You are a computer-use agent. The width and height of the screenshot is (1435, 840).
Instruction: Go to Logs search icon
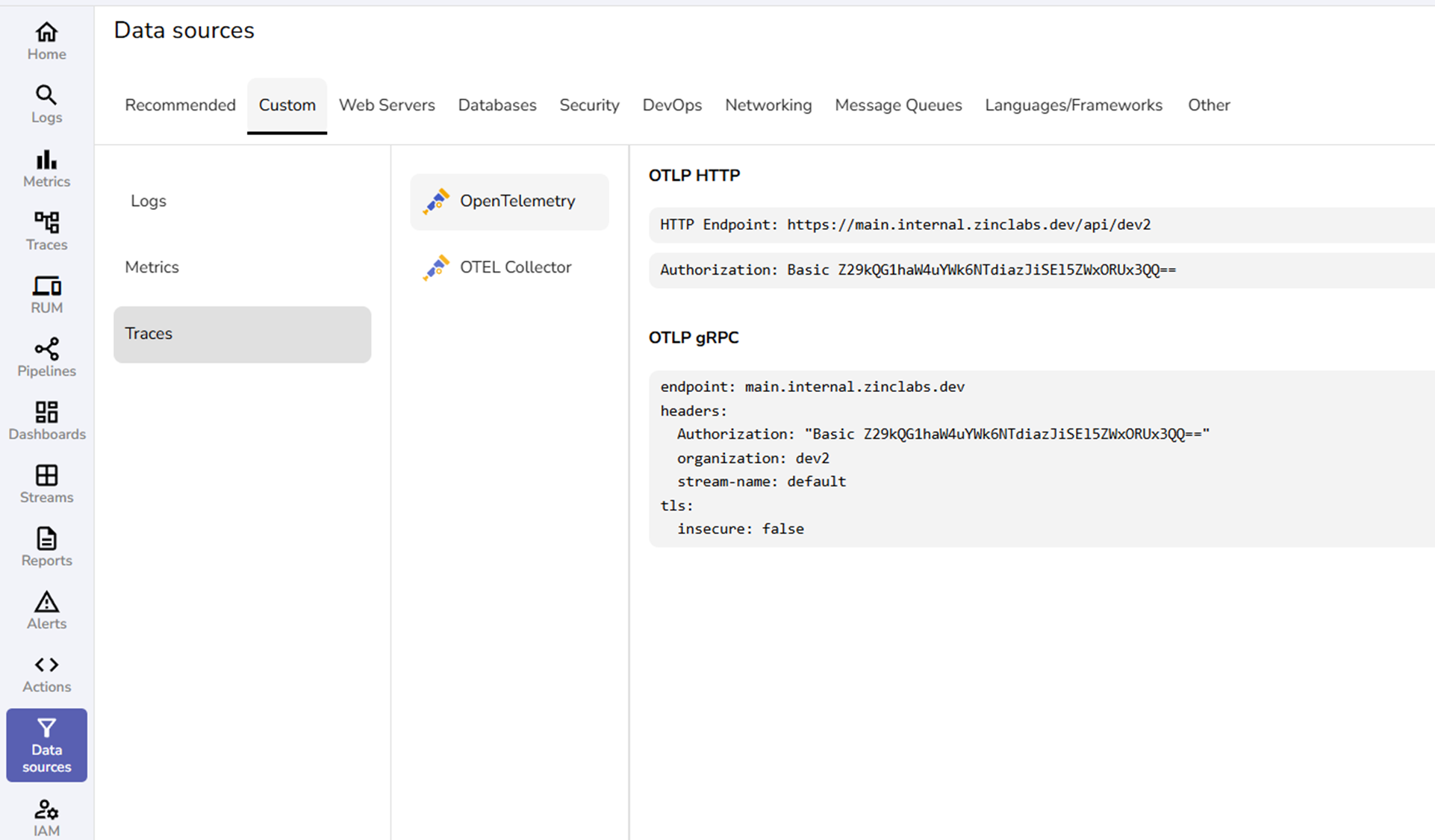(46, 96)
